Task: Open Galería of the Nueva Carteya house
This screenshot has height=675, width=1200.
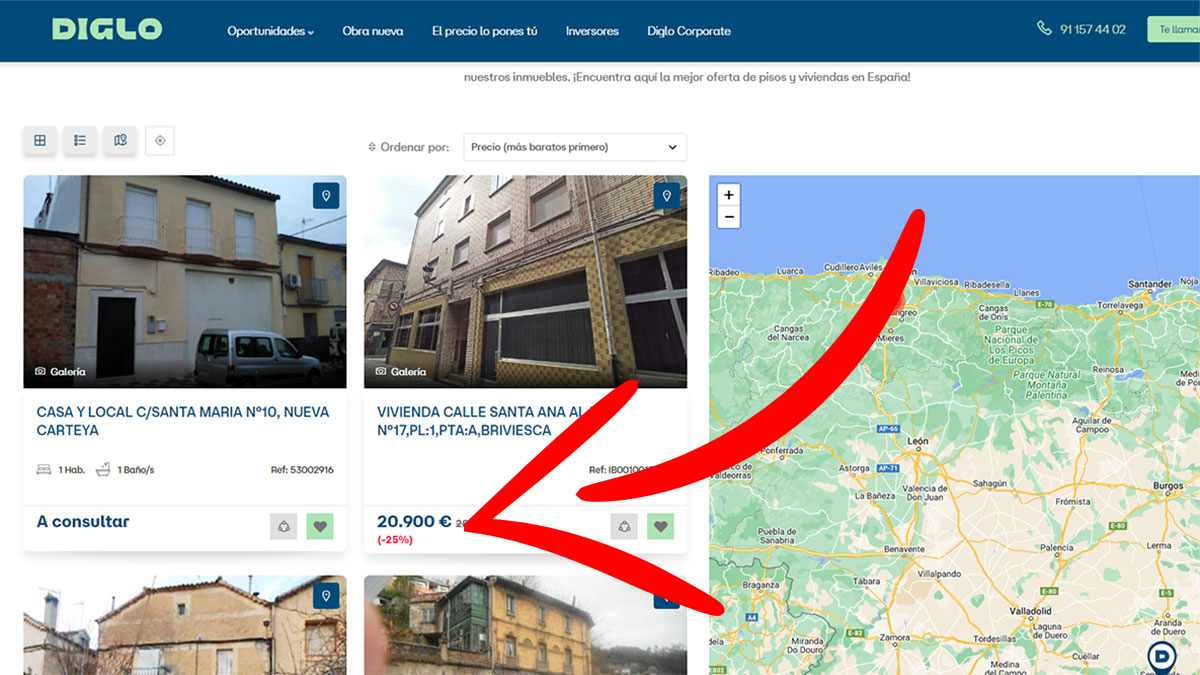Action: point(60,371)
